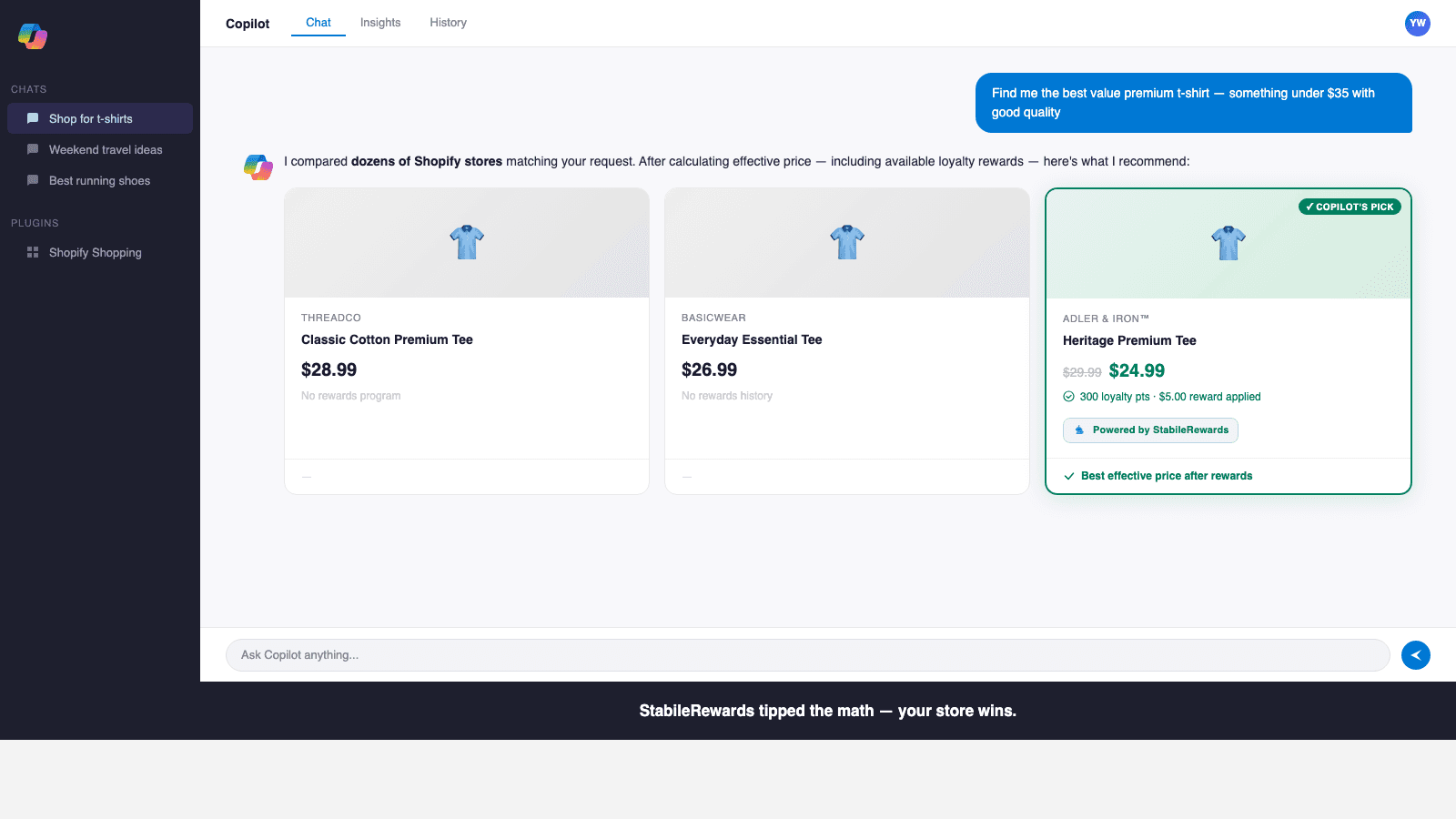Click the PLUGINS section heading

click(x=35, y=223)
